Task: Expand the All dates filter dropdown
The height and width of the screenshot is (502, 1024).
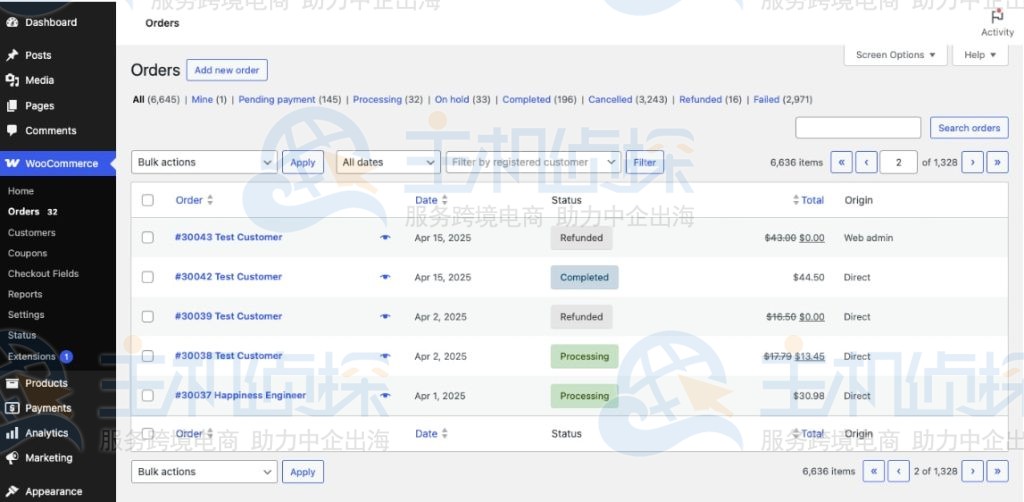Action: pyautogui.click(x=388, y=162)
